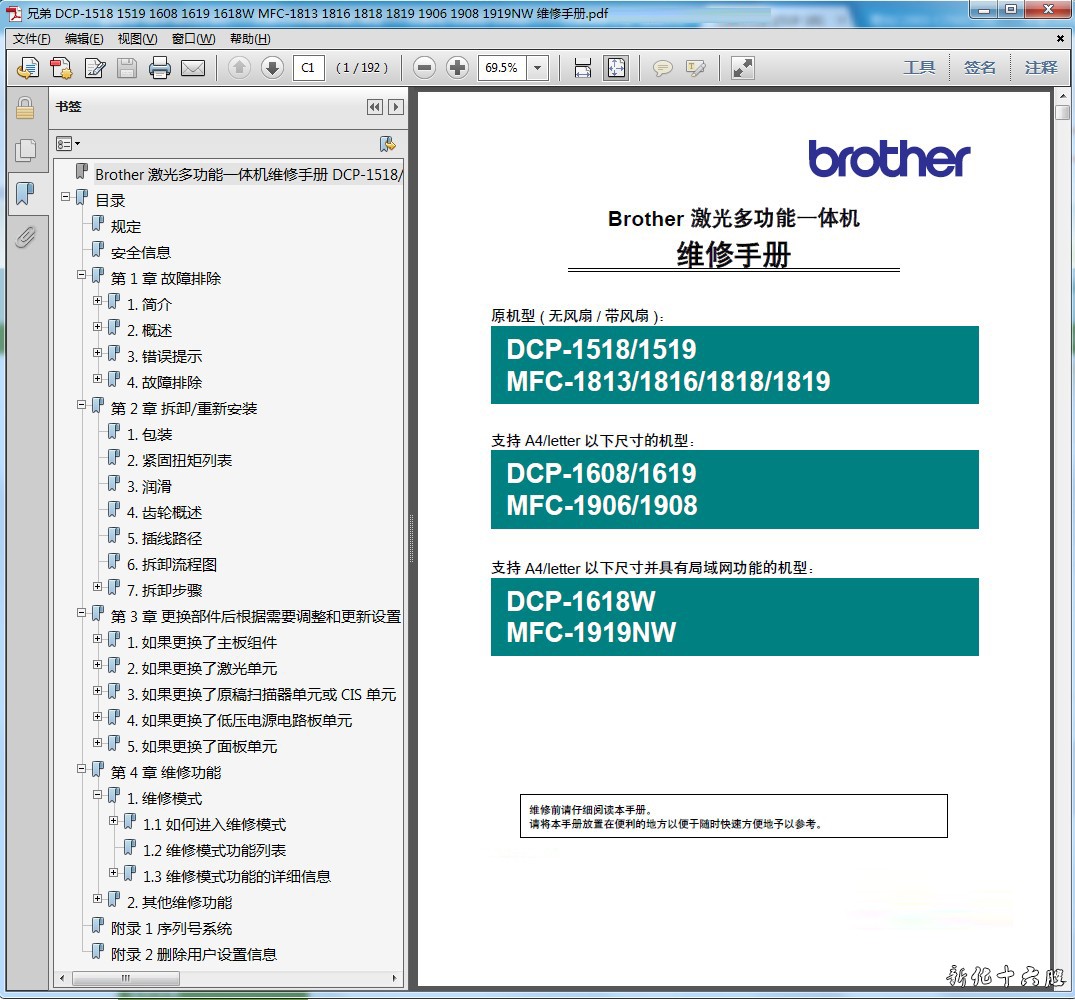Click the fit-width scrolling mode icon
The image size is (1075, 1000).
coord(583,68)
